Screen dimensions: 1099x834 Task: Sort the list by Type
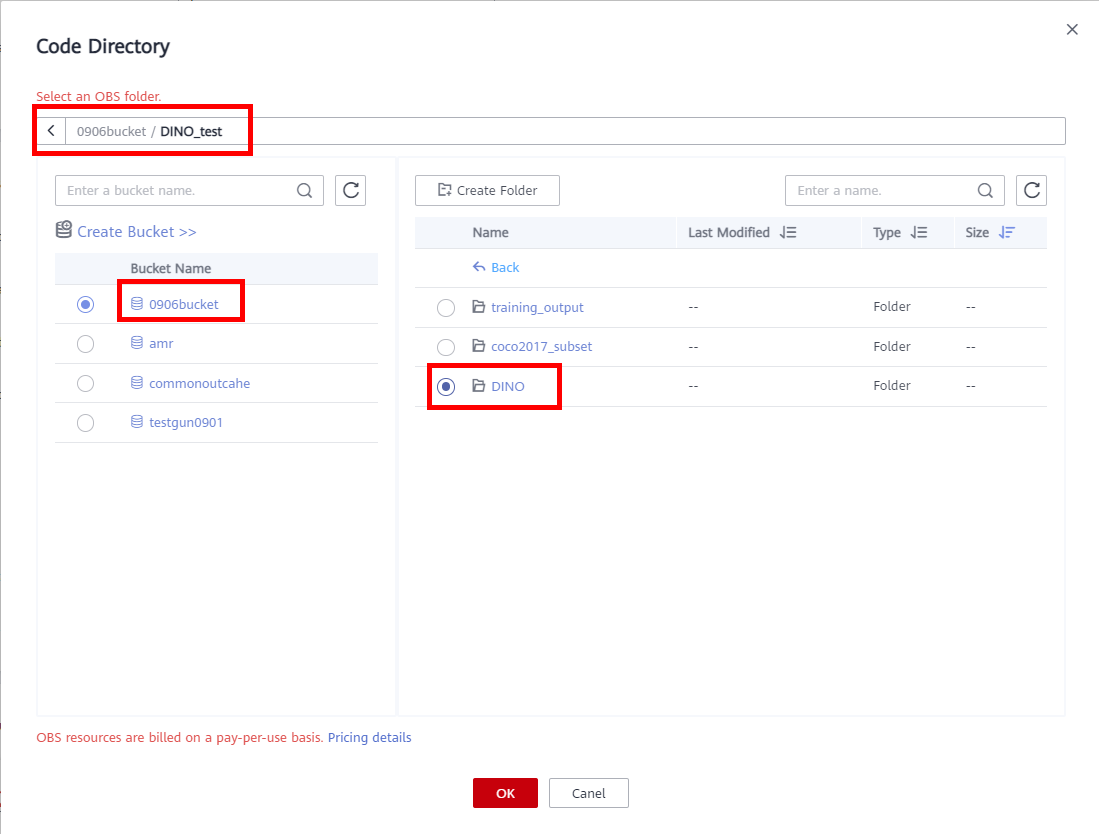click(x=919, y=232)
